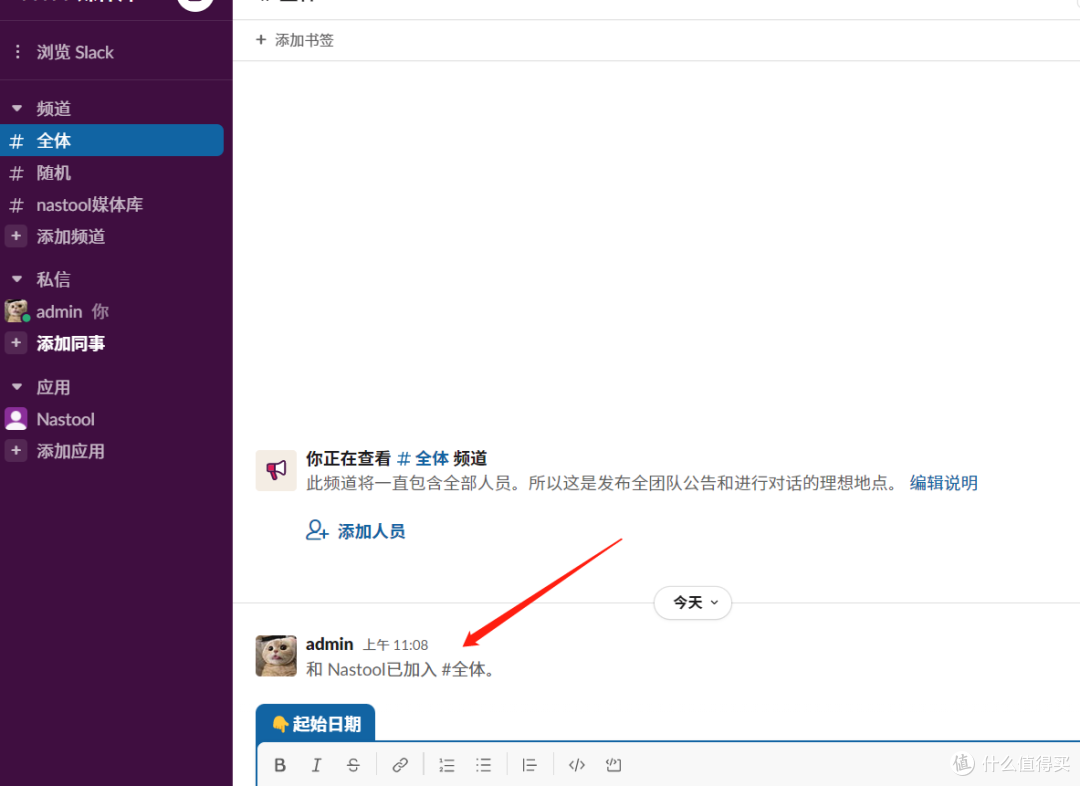Apply strikethrough formatting
Image resolution: width=1080 pixels, height=786 pixels.
[353, 764]
